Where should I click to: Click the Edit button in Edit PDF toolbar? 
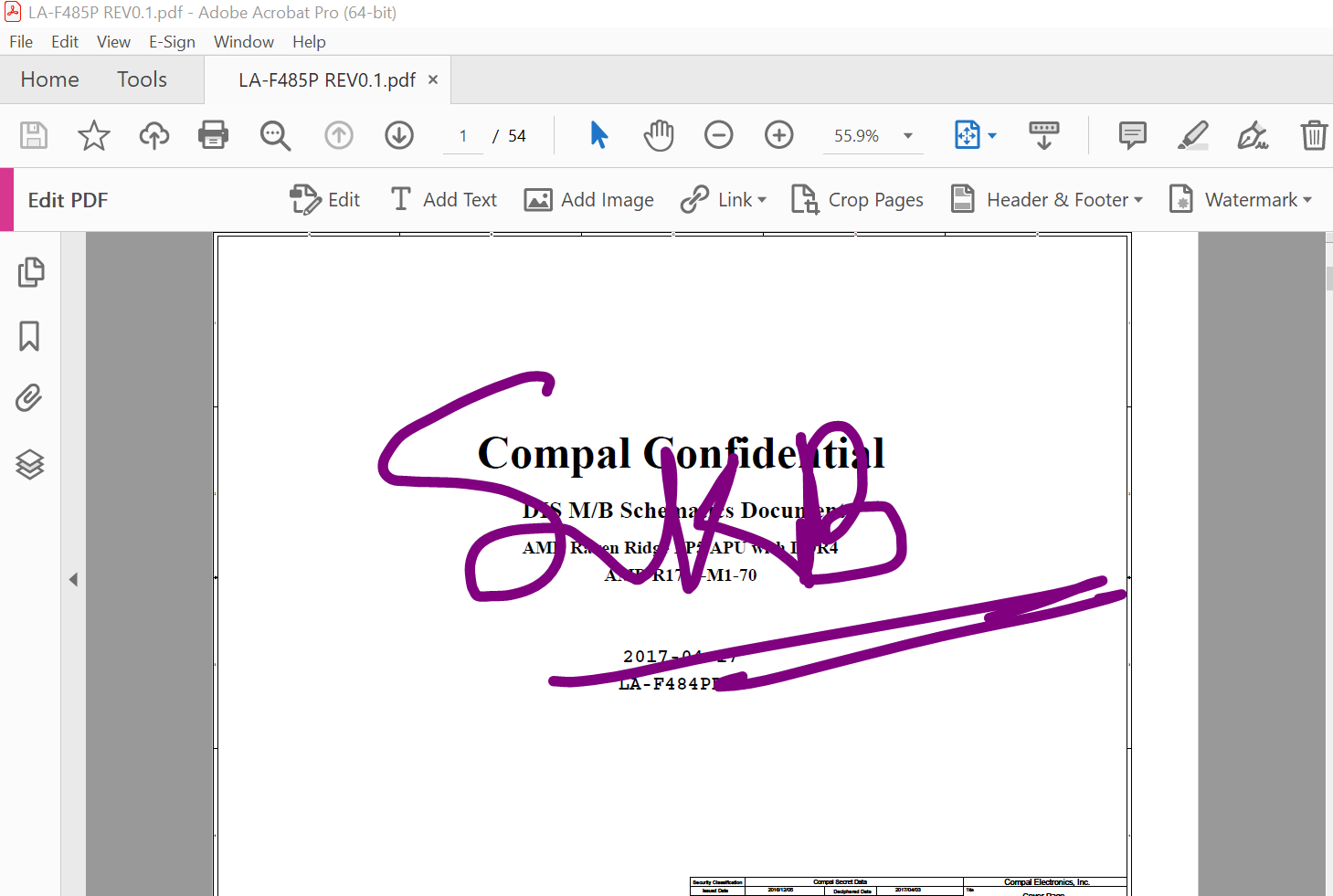pyautogui.click(x=324, y=199)
